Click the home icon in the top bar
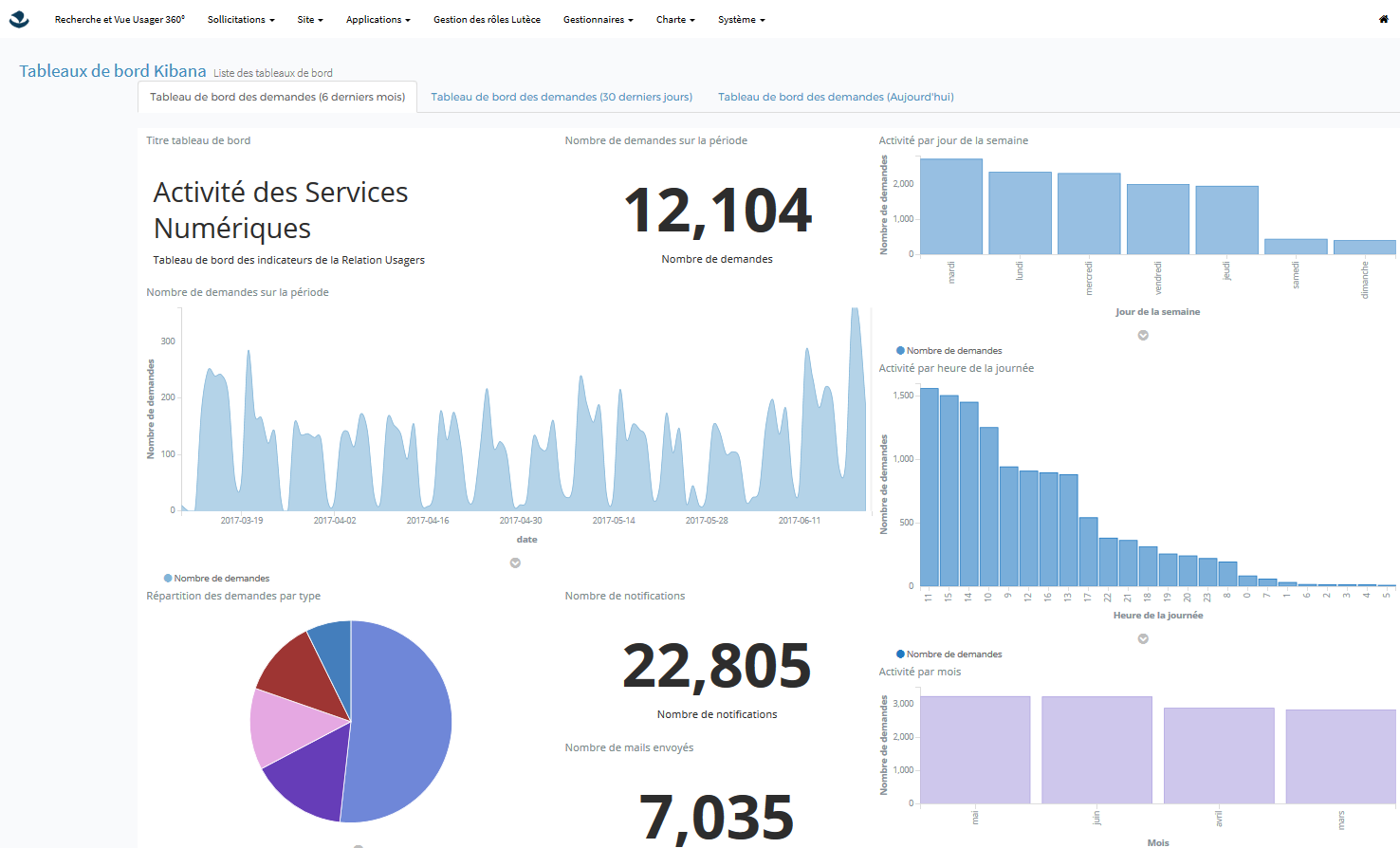1400x848 pixels. (x=1383, y=19)
